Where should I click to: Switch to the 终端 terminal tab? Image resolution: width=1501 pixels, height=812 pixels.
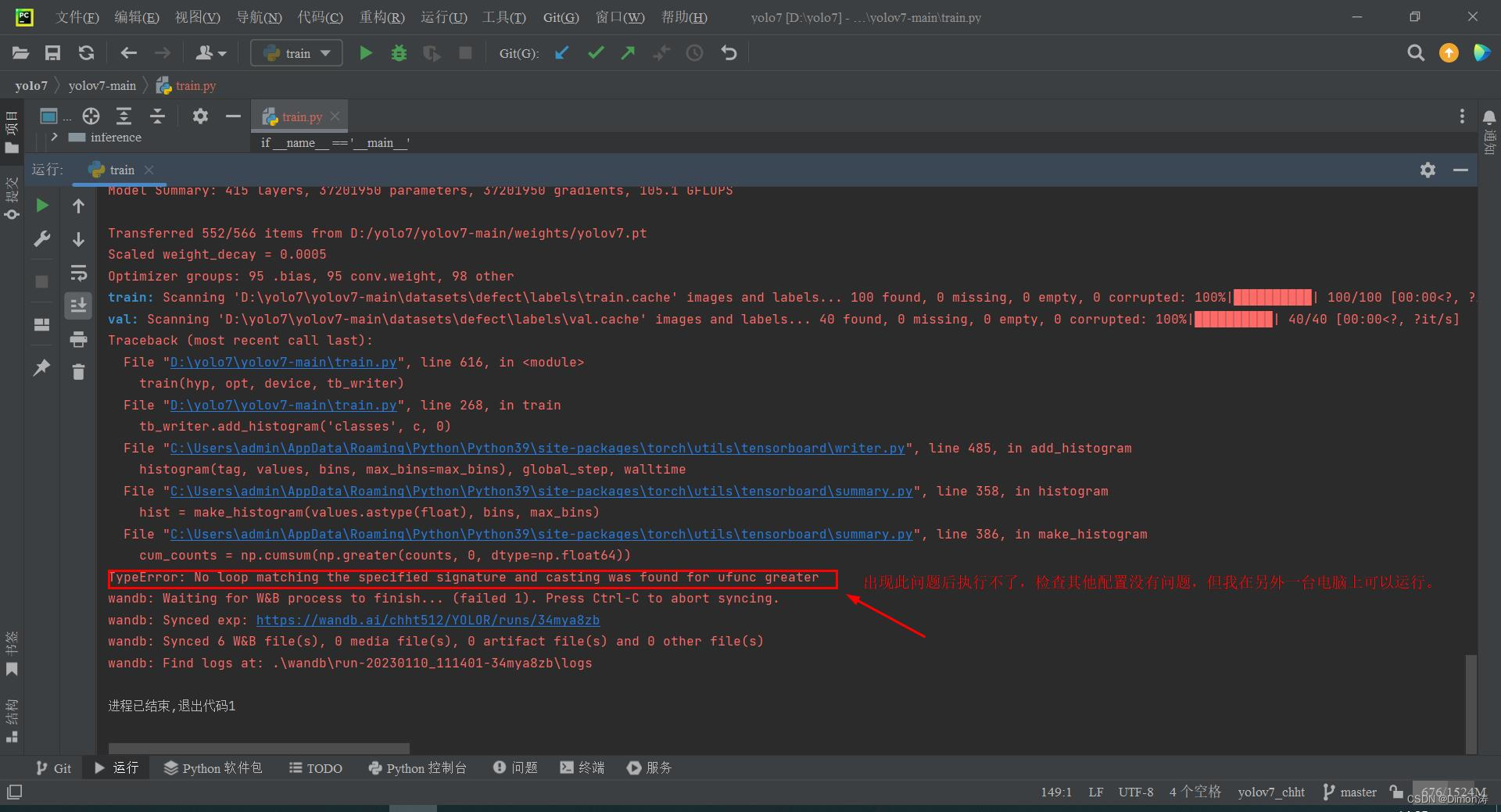point(582,767)
